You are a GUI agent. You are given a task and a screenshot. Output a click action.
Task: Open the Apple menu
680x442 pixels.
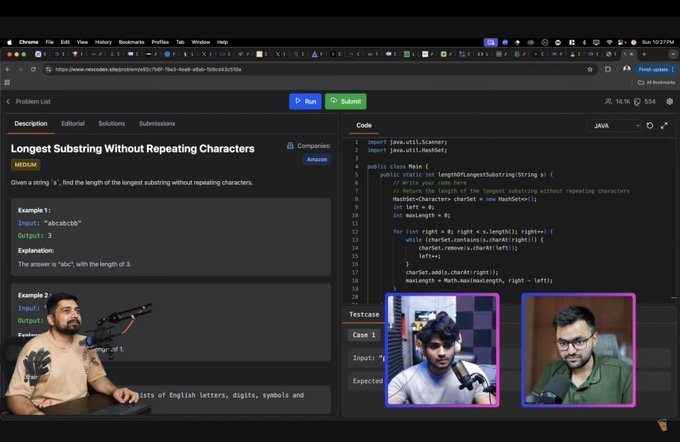[10, 42]
